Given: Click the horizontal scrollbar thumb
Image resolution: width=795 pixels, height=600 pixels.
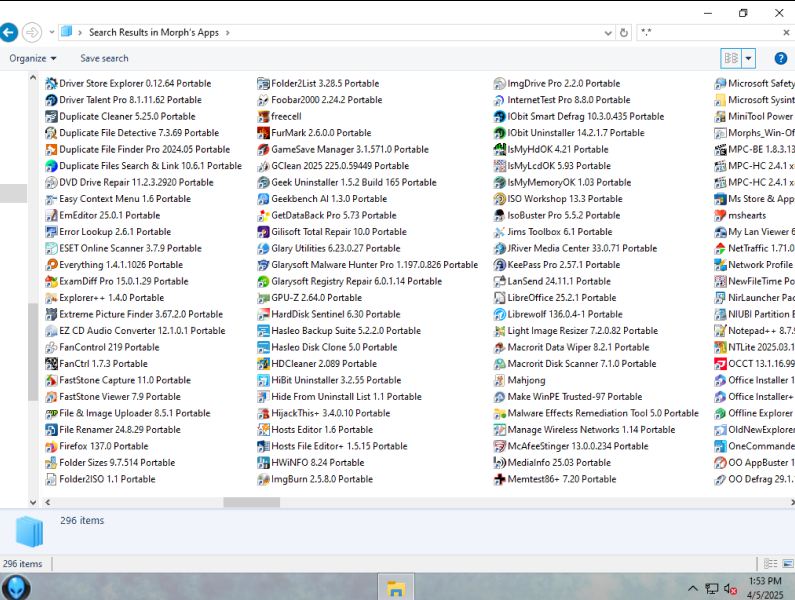Looking at the screenshot, I should coord(251,502).
